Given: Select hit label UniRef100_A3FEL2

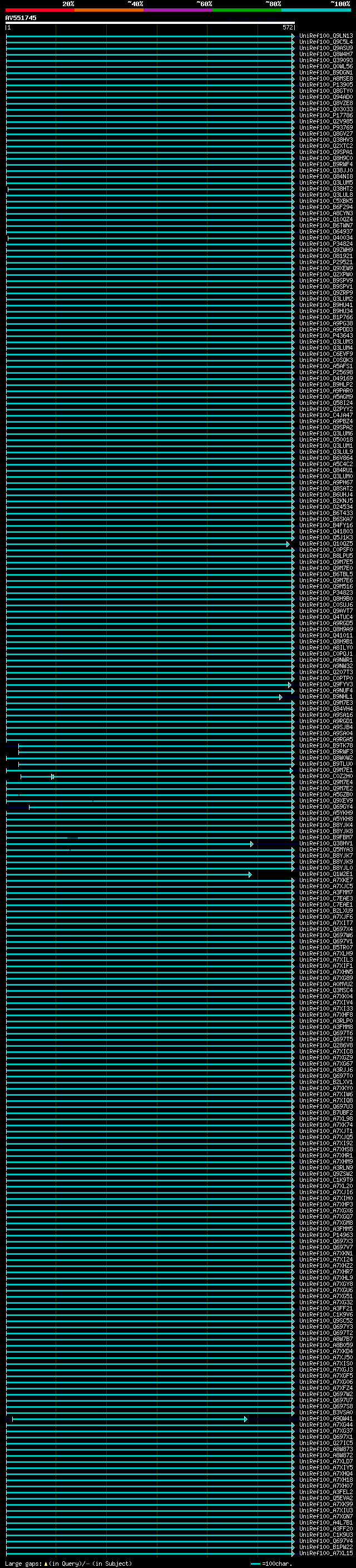Looking at the screenshot, I should pyautogui.click(x=326, y=1492).
